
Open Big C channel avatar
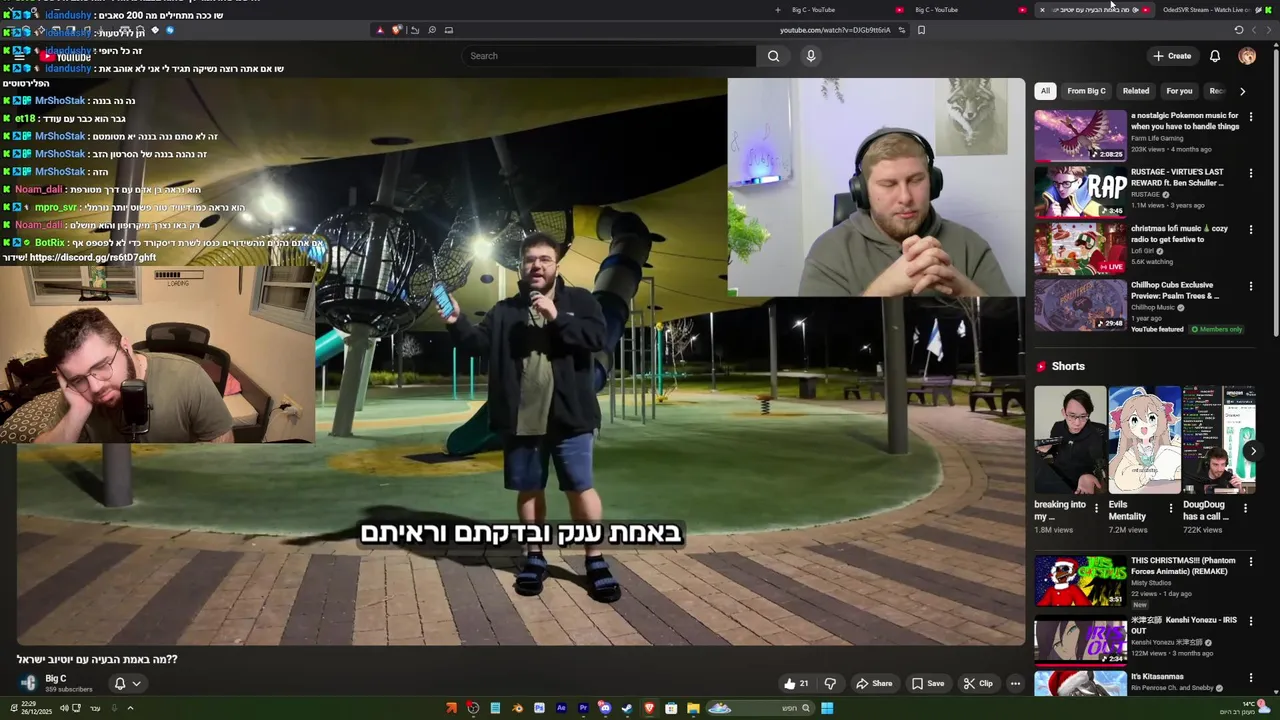[29, 684]
